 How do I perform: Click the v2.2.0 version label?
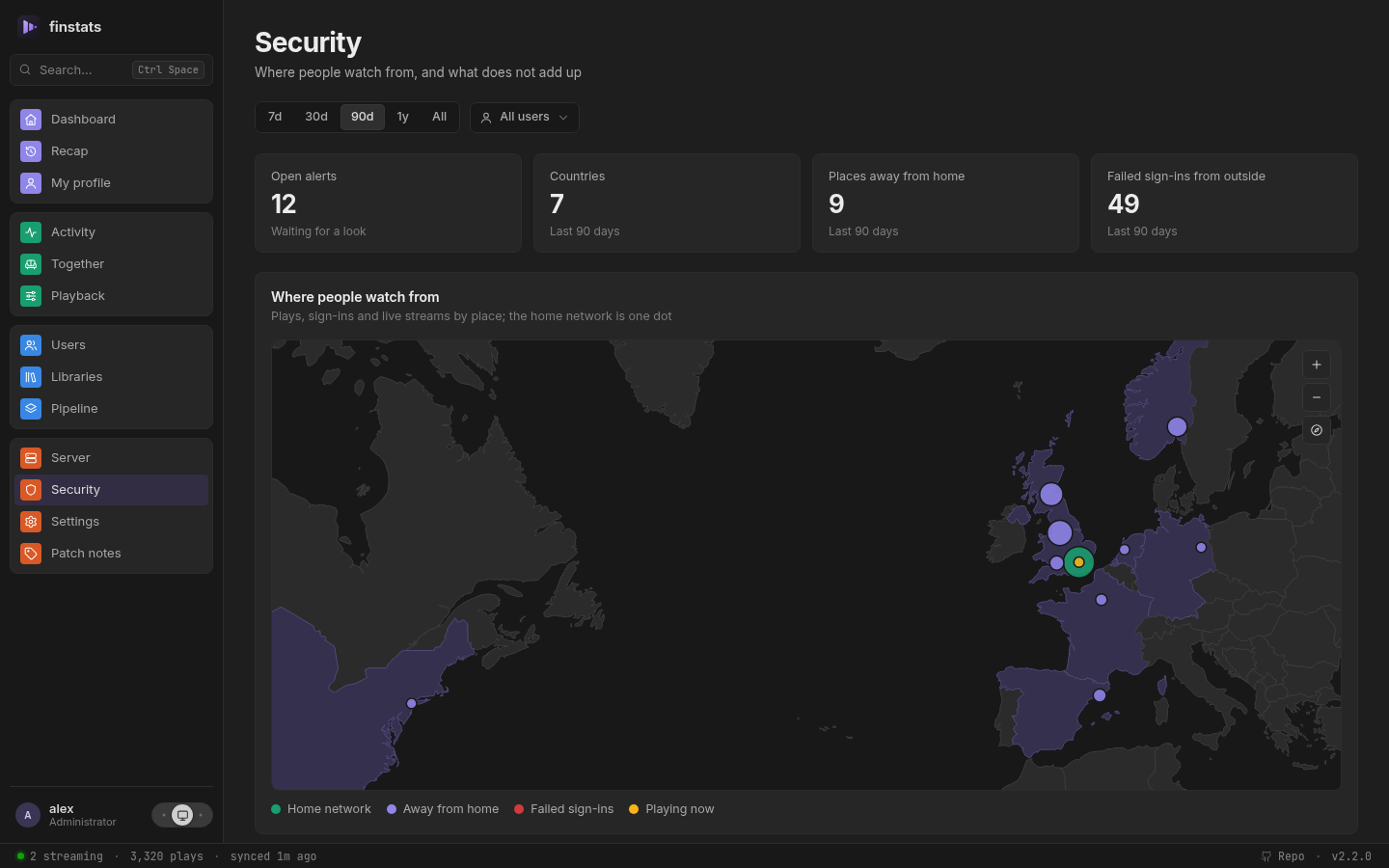1351,856
